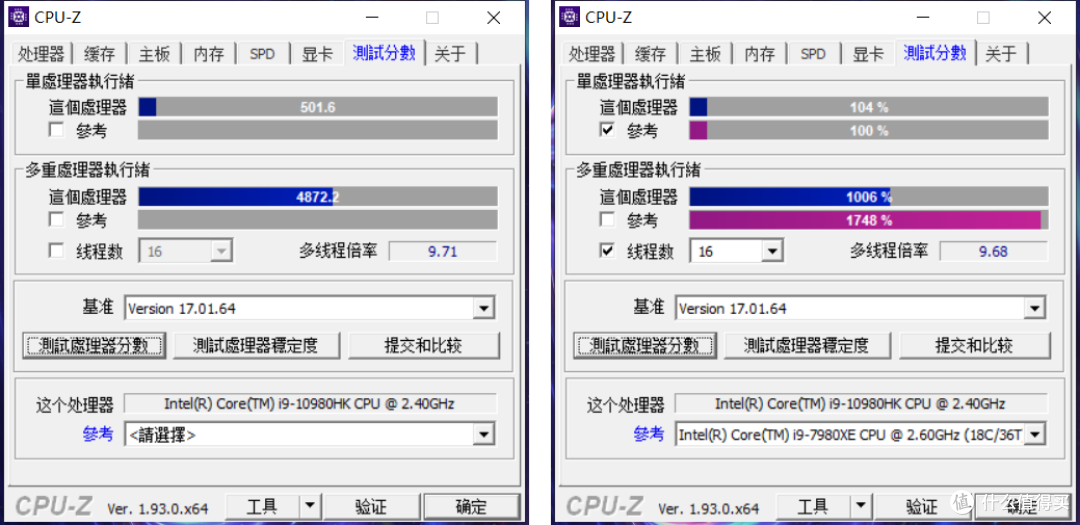This screenshot has width=1080, height=525.
Task: Click single-thread score bar 501.6
Action: point(318,107)
